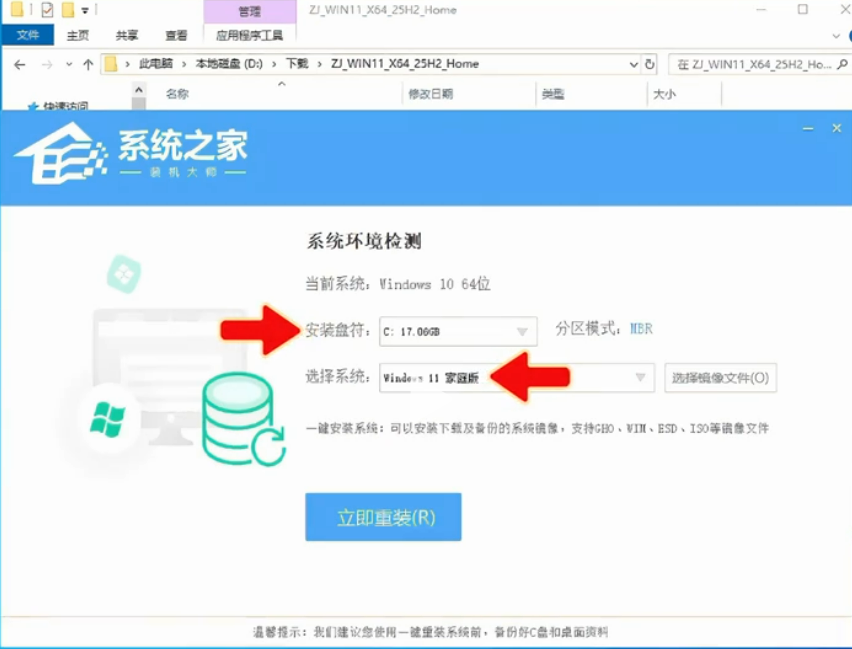
Task: Click the 立即重装(R) reinstall button
Action: coord(383,517)
